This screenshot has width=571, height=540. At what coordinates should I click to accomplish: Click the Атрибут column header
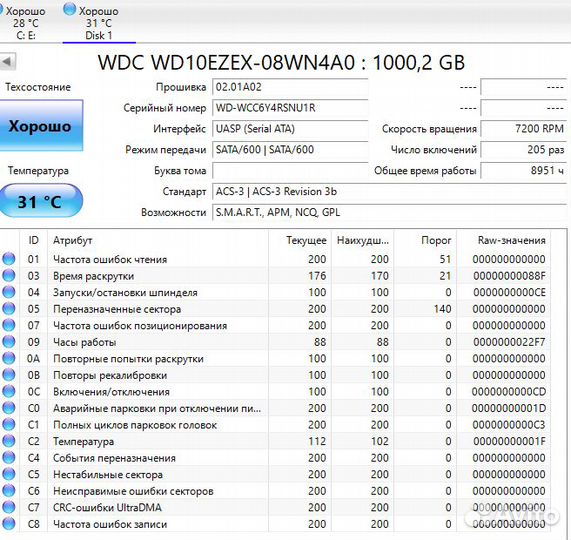point(158,240)
